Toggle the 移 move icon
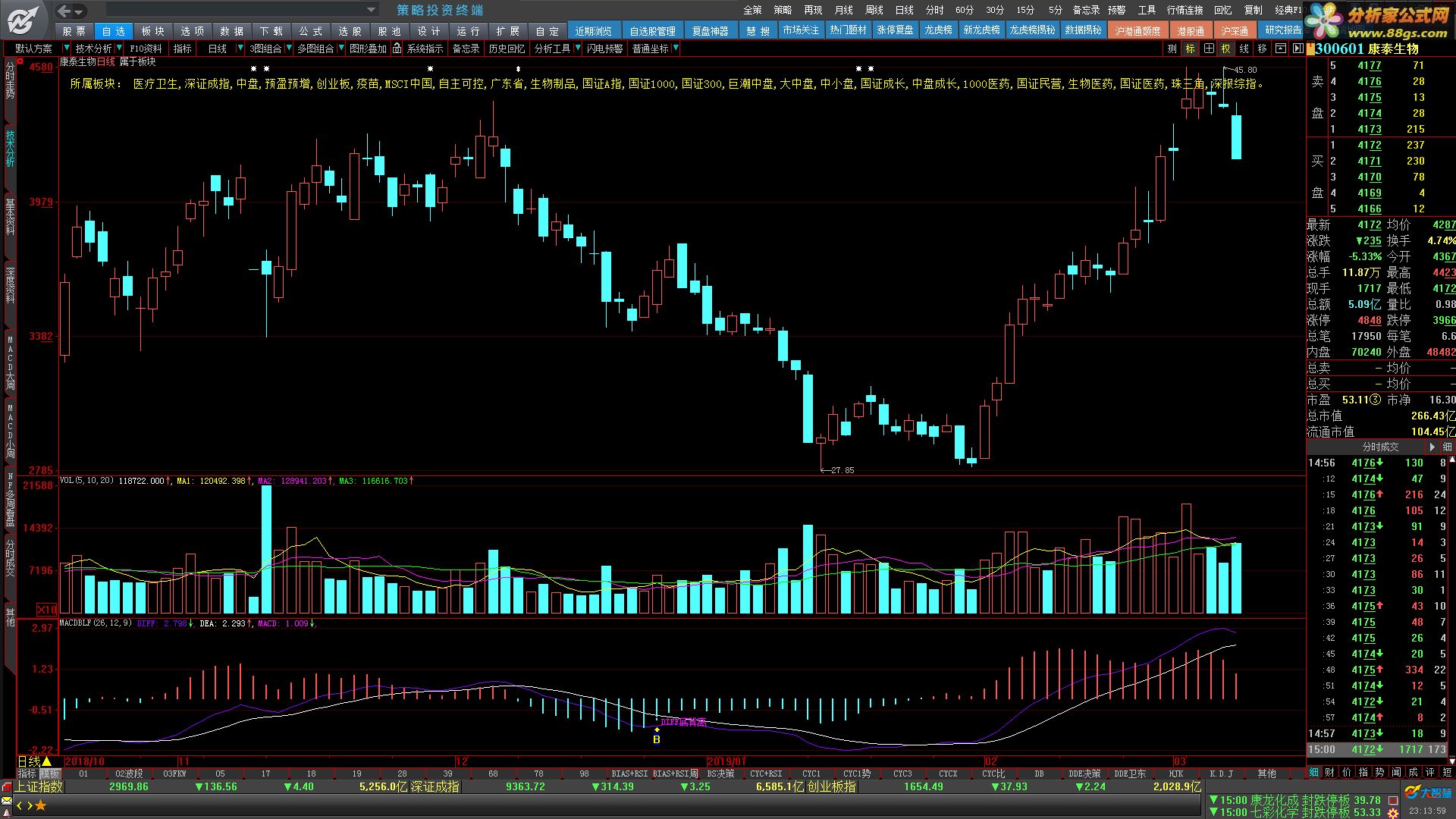This screenshot has height=819, width=1456. [1263, 49]
